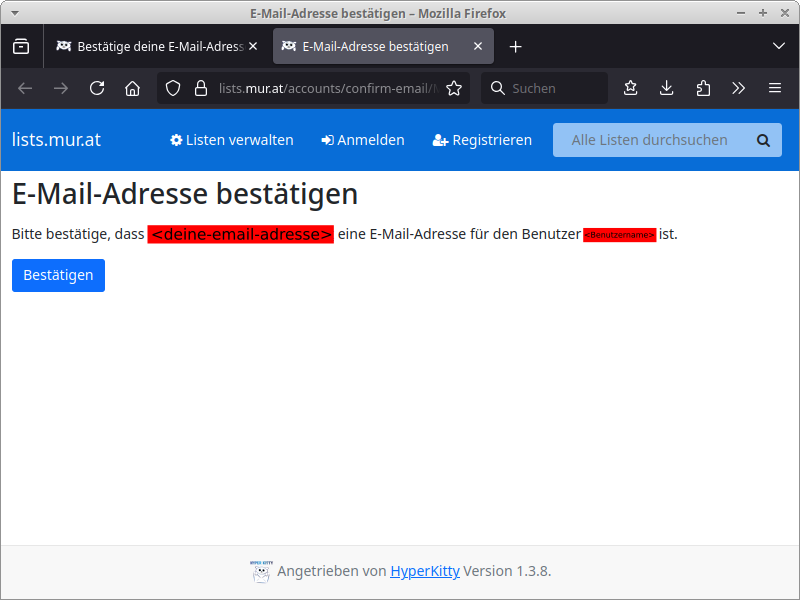Open the window menu in title bar
Image resolution: width=800 pixels, height=600 pixels.
coord(14,13)
